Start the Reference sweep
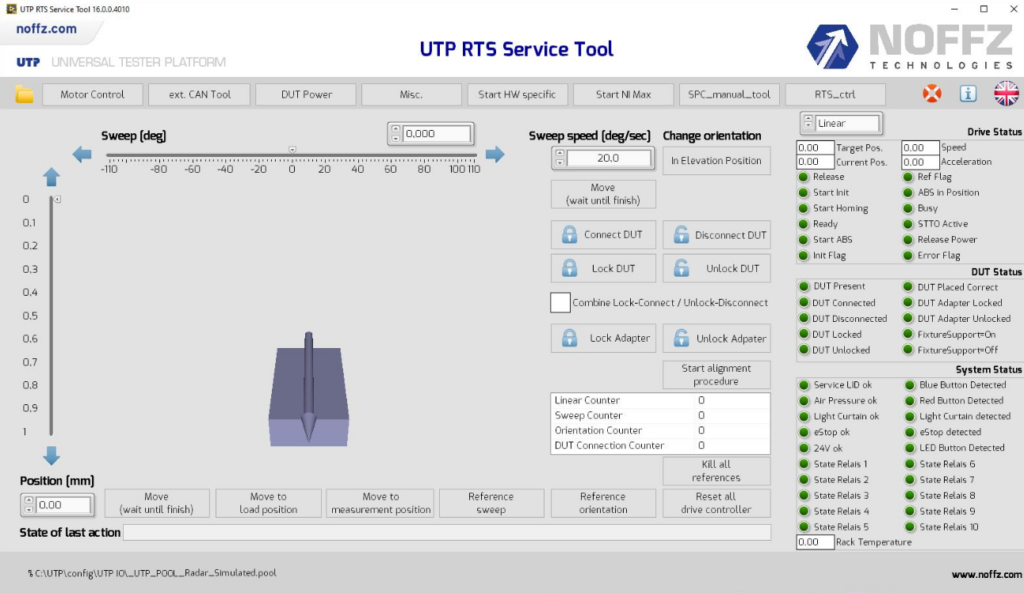Screen dimensions: 1024x593 pos(491,503)
